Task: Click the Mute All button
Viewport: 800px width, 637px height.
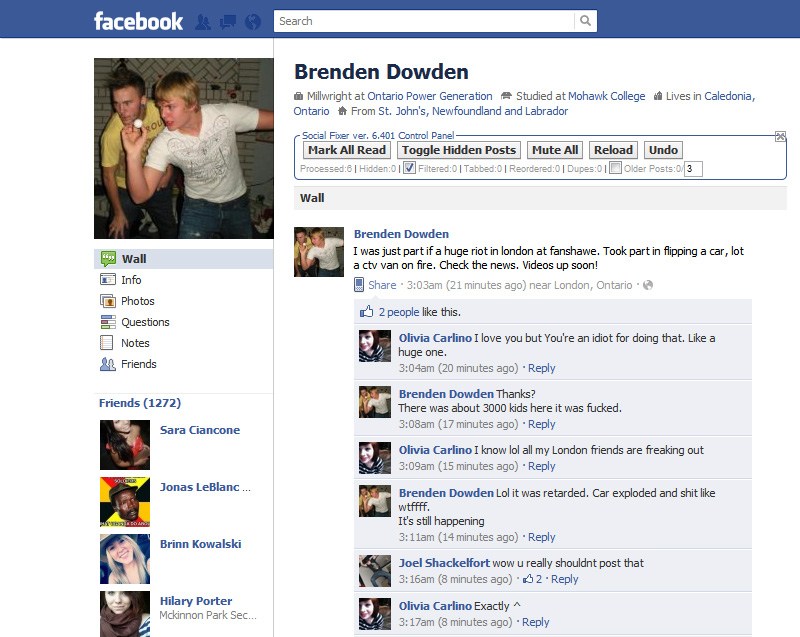Action: pos(555,150)
